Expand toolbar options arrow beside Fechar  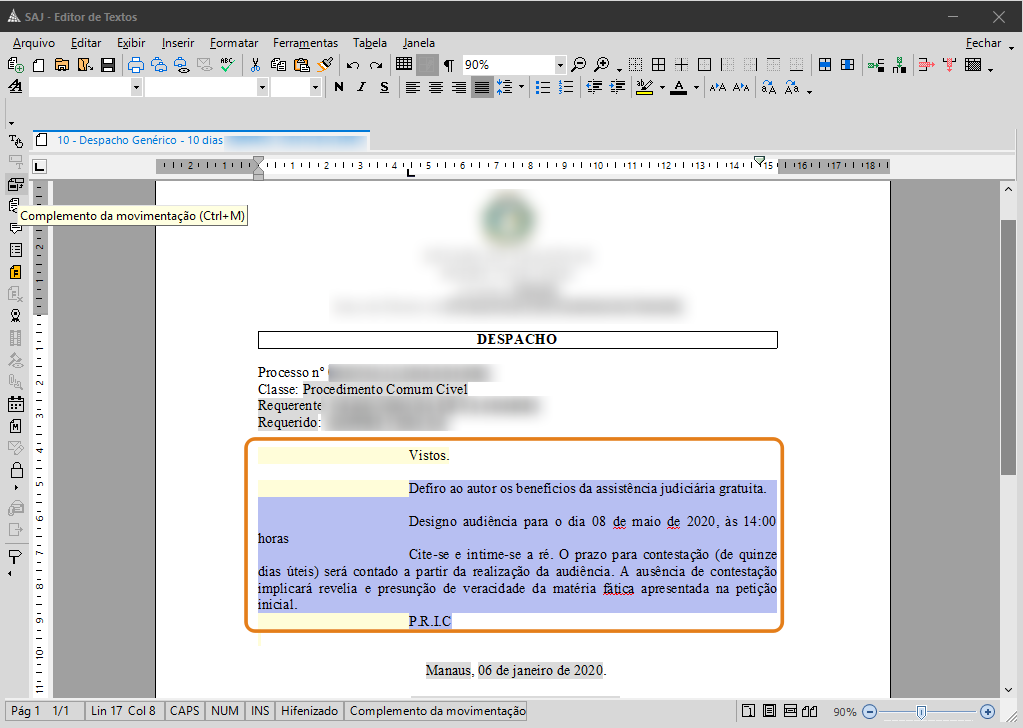click(1012, 48)
